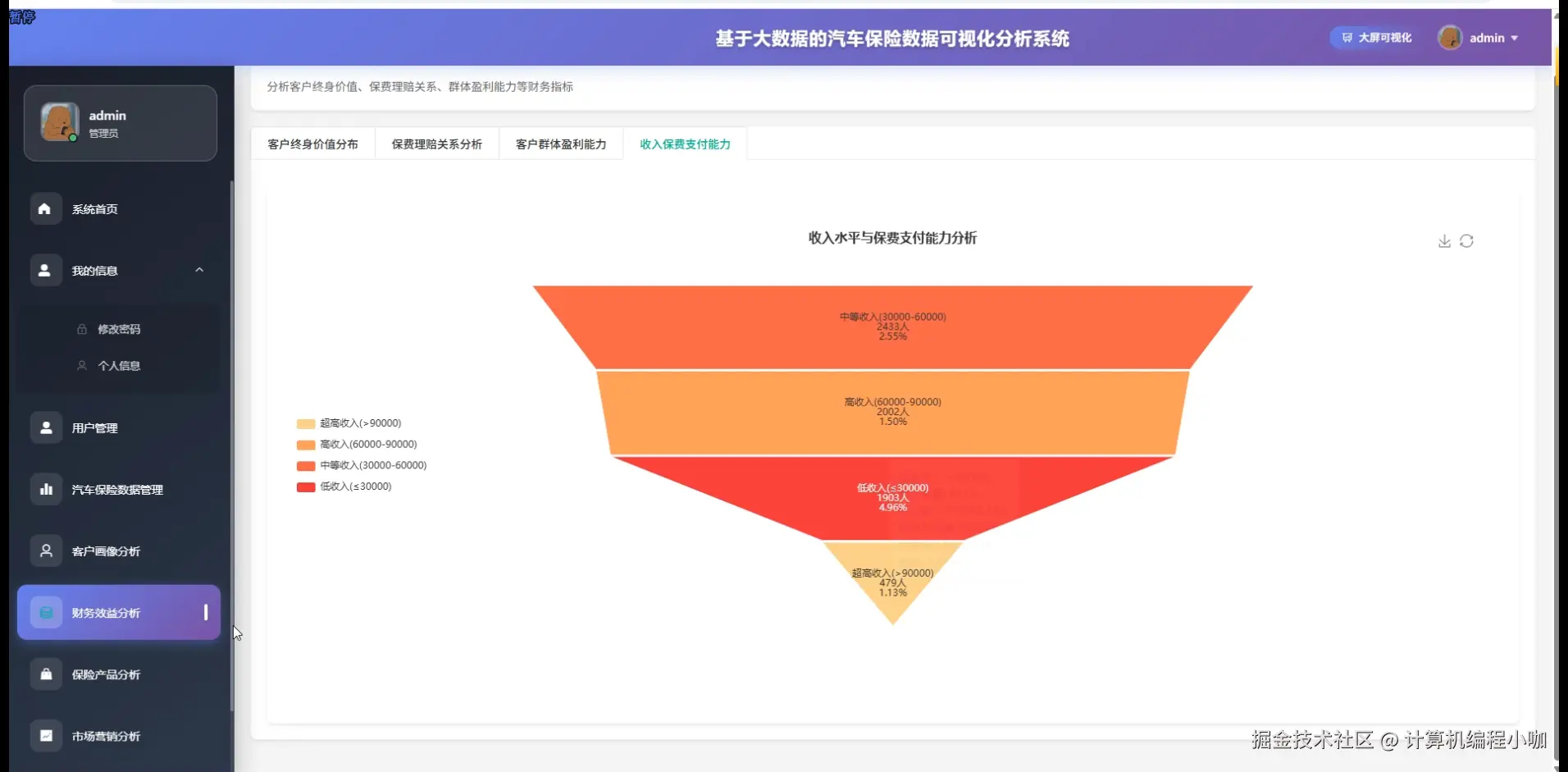Select the 收入保费支付能力 tab

click(x=685, y=144)
